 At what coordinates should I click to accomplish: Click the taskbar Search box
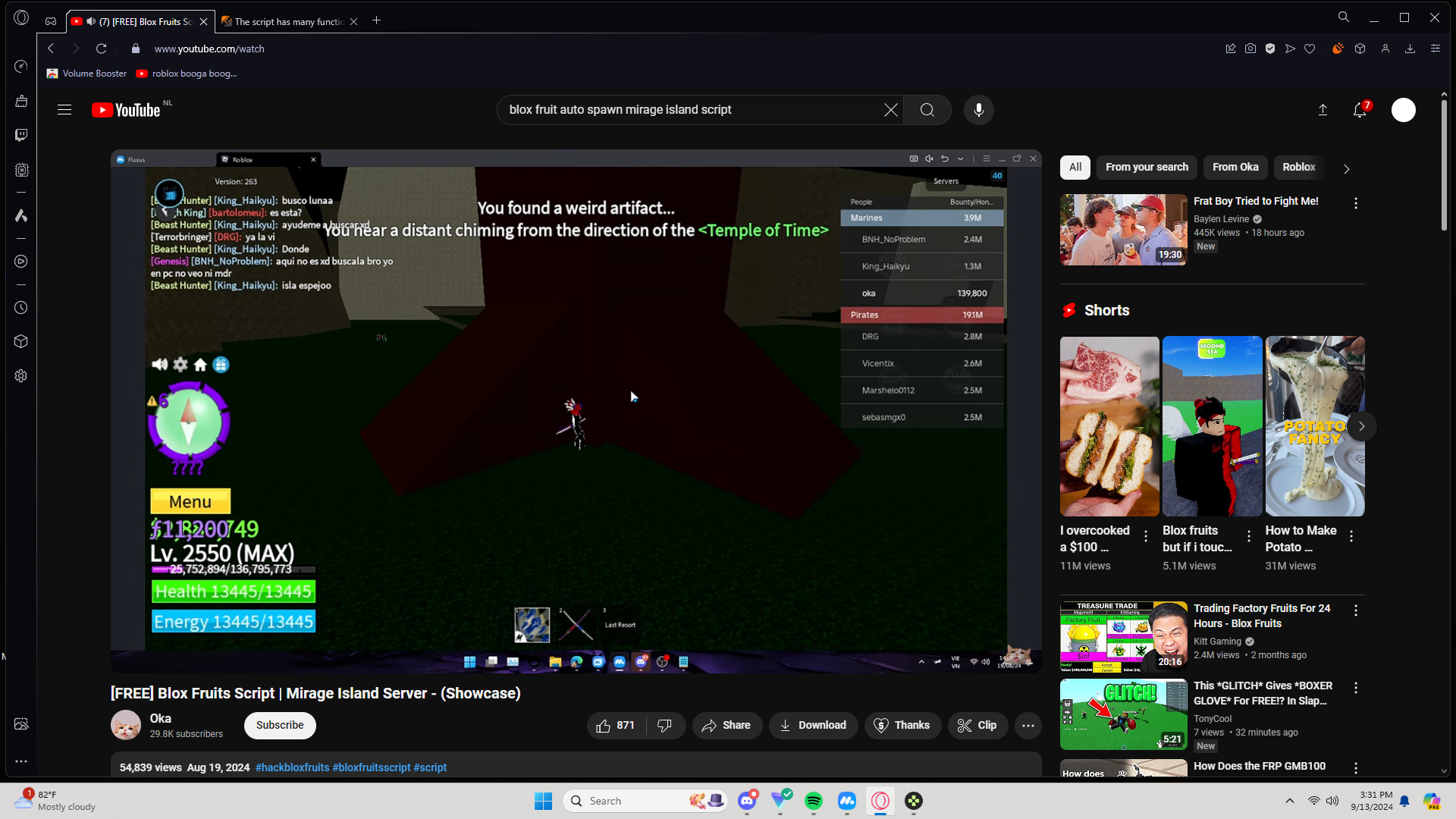pos(645,801)
